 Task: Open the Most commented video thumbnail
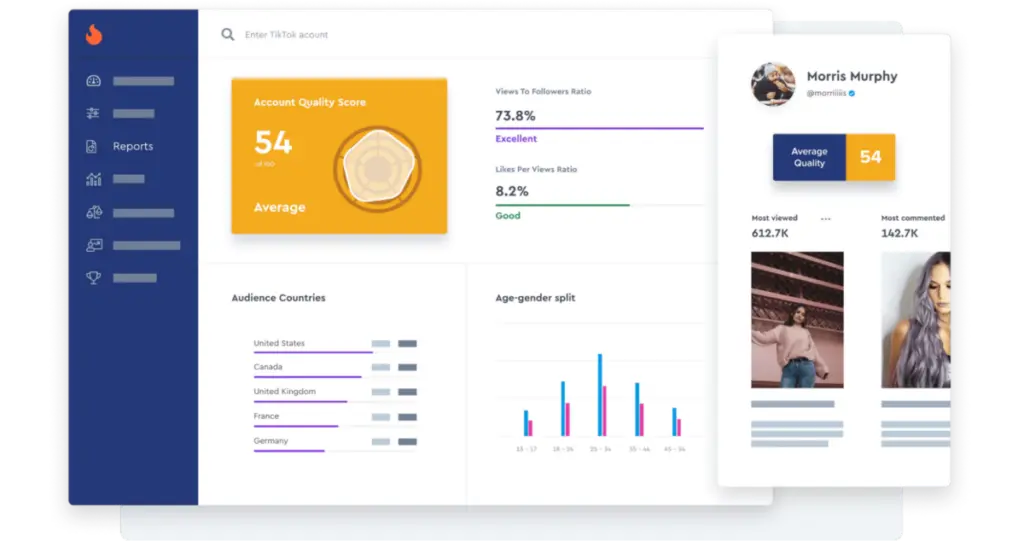pyautogui.click(x=915, y=319)
